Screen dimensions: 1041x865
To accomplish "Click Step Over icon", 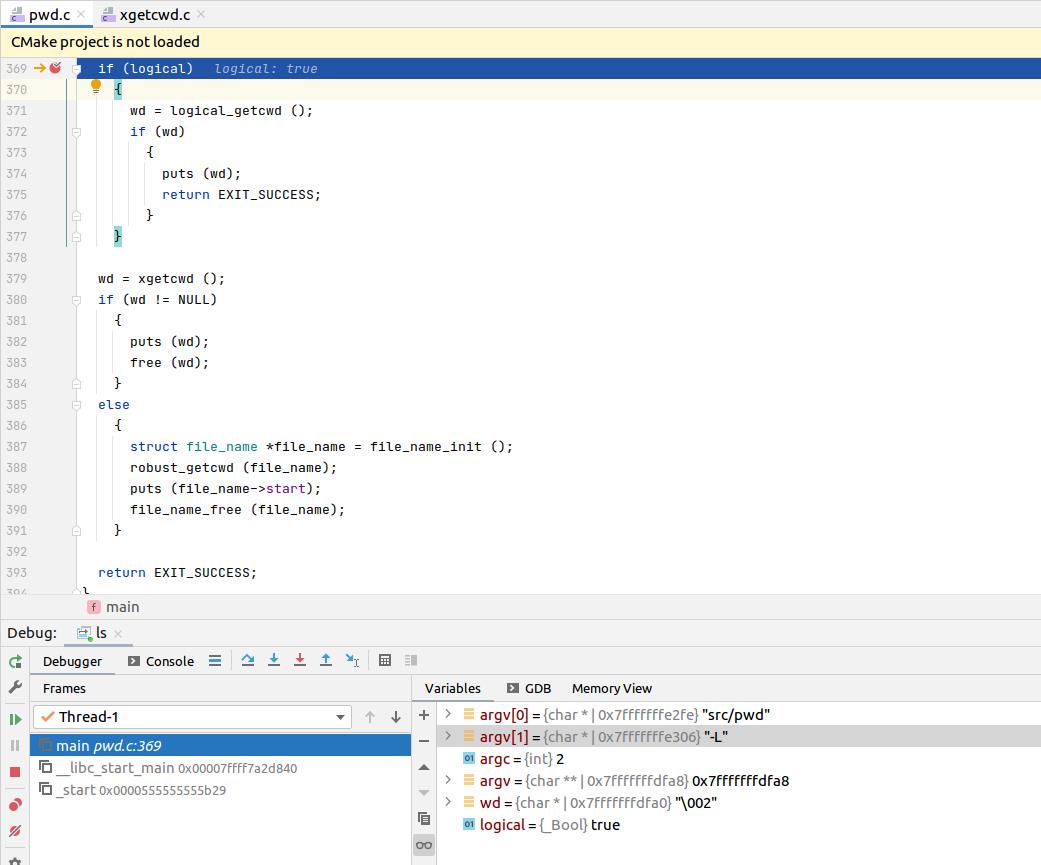I will click(248, 660).
